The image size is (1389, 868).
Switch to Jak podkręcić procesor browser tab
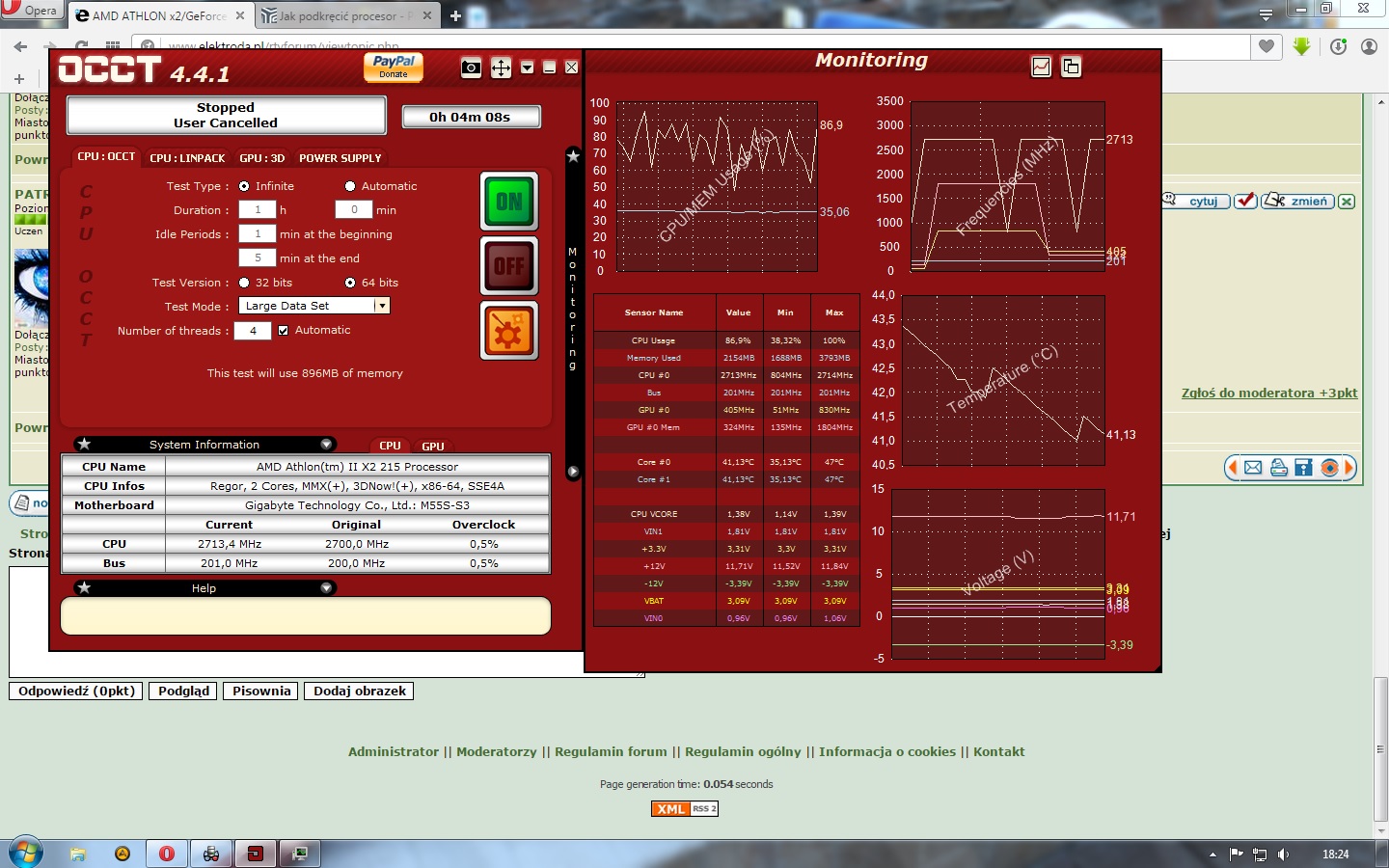349,15
